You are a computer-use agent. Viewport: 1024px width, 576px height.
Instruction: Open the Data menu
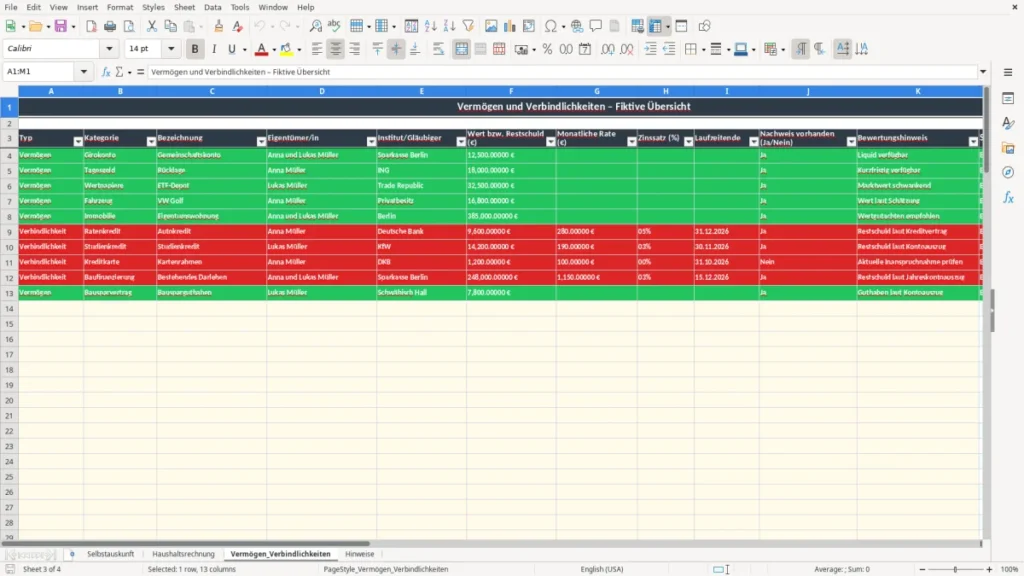(212, 7)
